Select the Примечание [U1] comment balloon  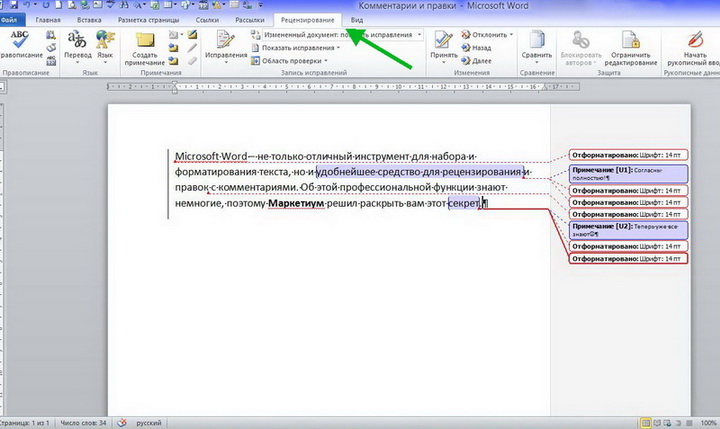pos(628,174)
